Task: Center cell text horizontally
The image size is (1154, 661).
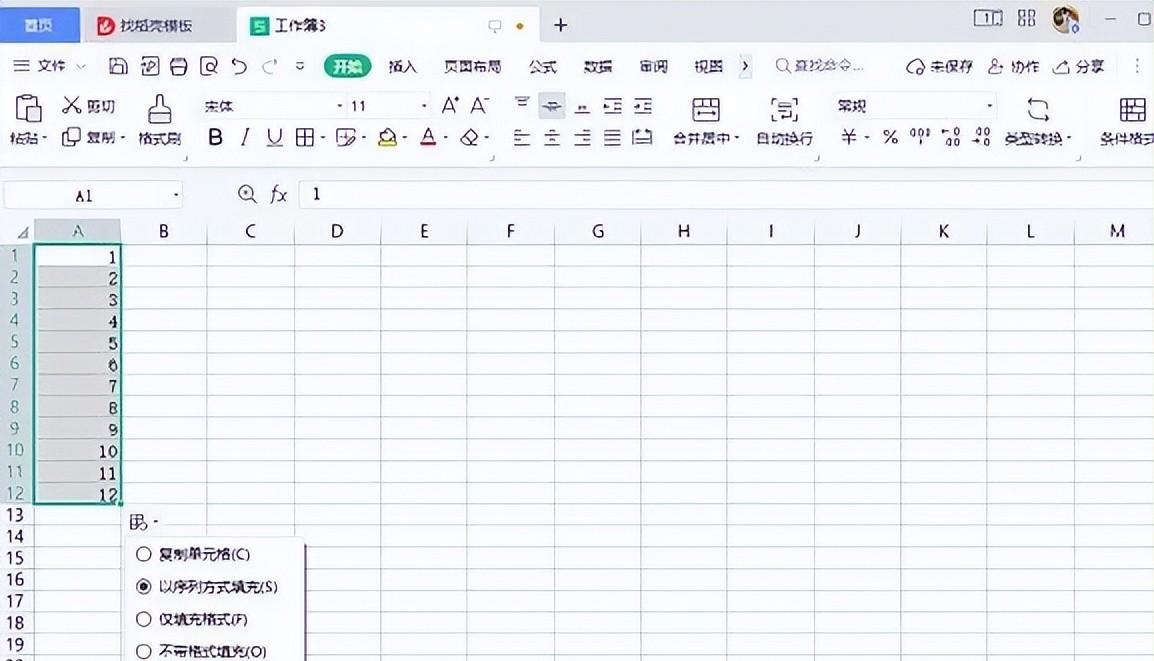Action: [x=552, y=137]
